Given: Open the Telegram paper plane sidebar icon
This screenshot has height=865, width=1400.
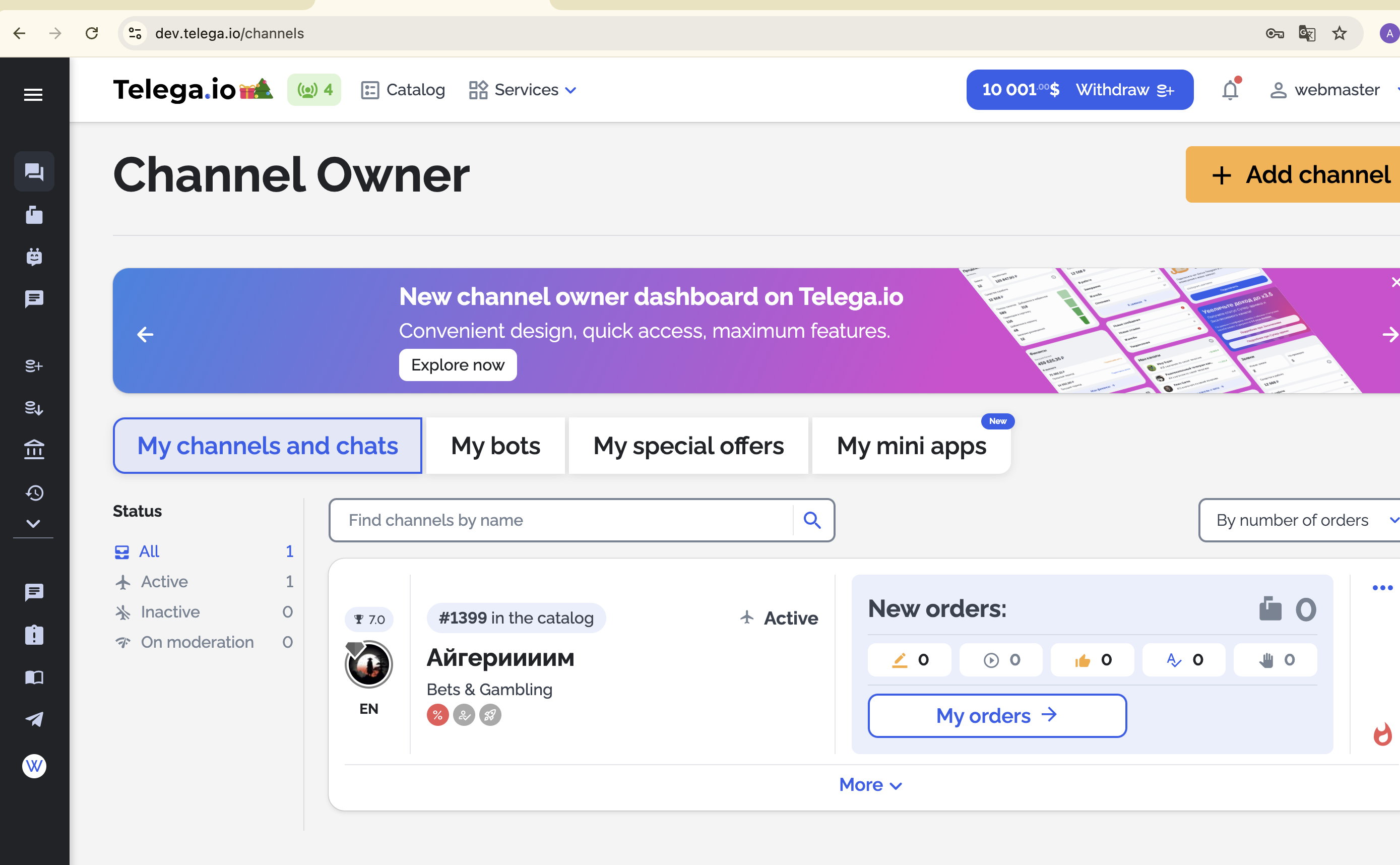Looking at the screenshot, I should 34,719.
